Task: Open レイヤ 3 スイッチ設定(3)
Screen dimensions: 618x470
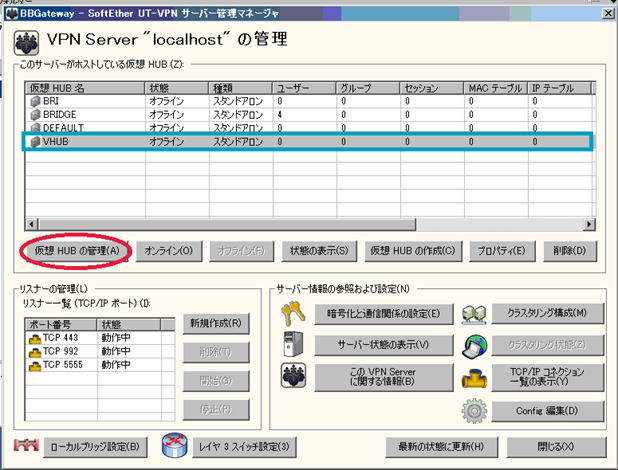Action: coord(244,447)
